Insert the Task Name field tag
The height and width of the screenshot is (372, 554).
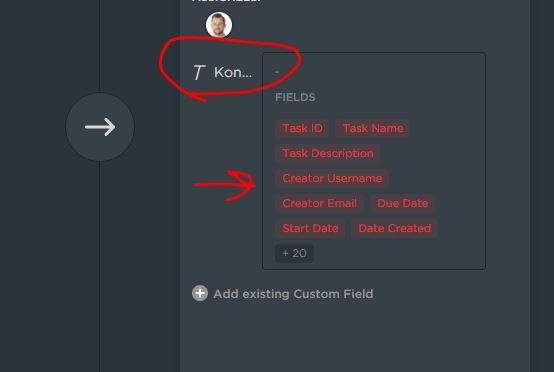[373, 128]
